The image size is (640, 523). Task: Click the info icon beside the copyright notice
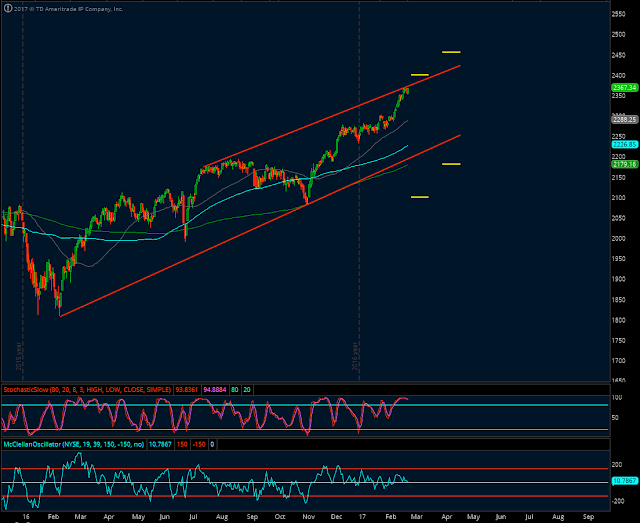(8, 8)
